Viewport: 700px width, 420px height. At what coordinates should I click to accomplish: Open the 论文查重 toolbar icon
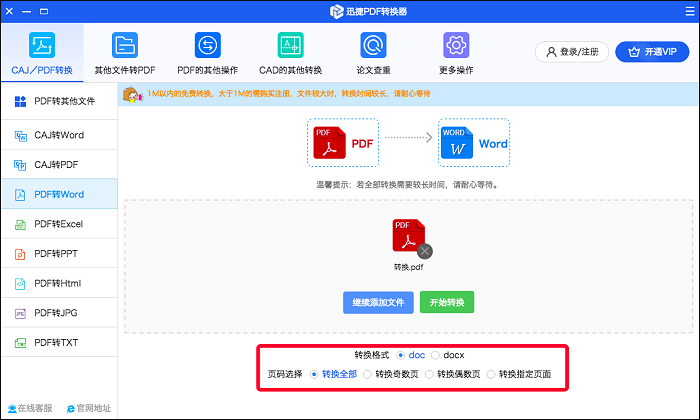373,46
